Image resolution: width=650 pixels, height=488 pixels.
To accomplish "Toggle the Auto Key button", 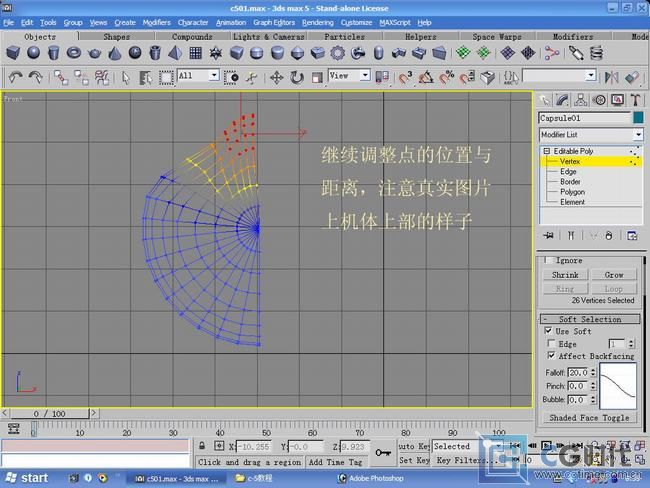I will point(414,446).
